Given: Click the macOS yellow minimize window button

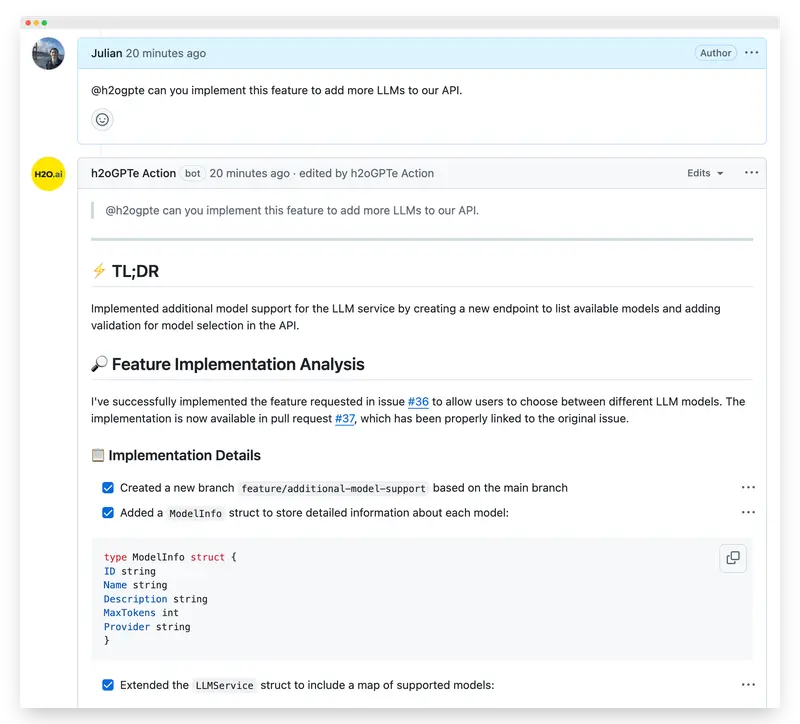Looking at the screenshot, I should (x=36, y=23).
